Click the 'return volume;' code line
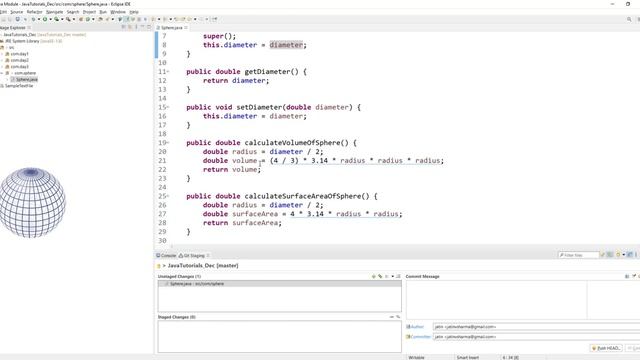Viewport: 640px width, 360px height. pos(231,169)
